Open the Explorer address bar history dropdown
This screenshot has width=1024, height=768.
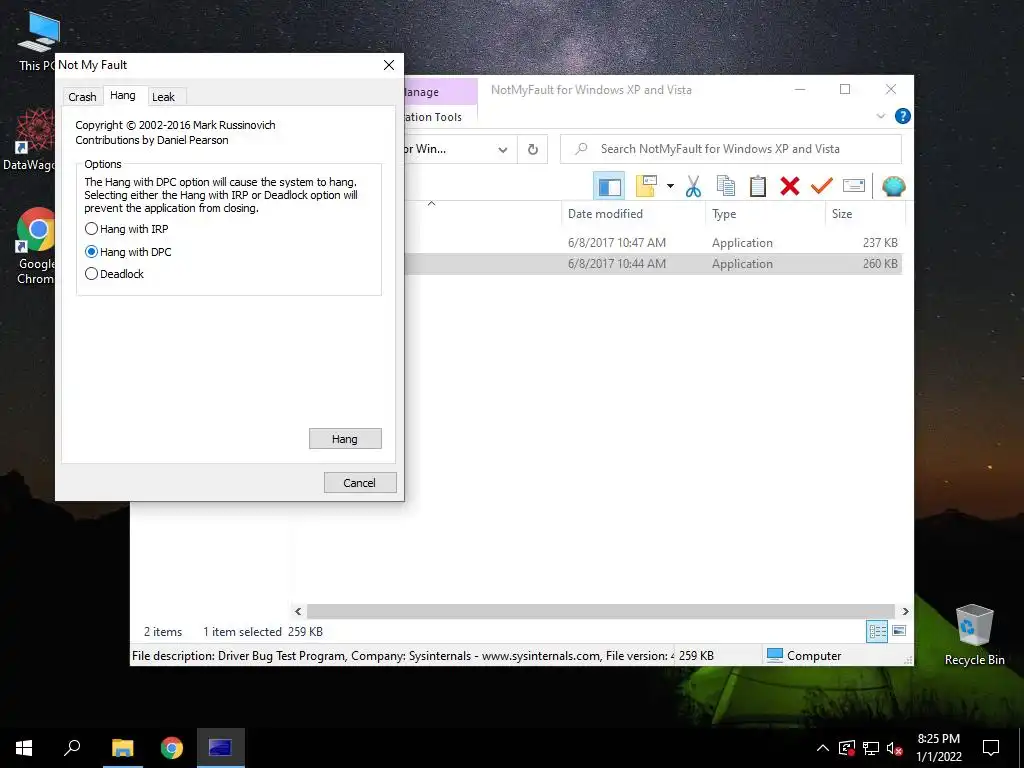[502, 150]
